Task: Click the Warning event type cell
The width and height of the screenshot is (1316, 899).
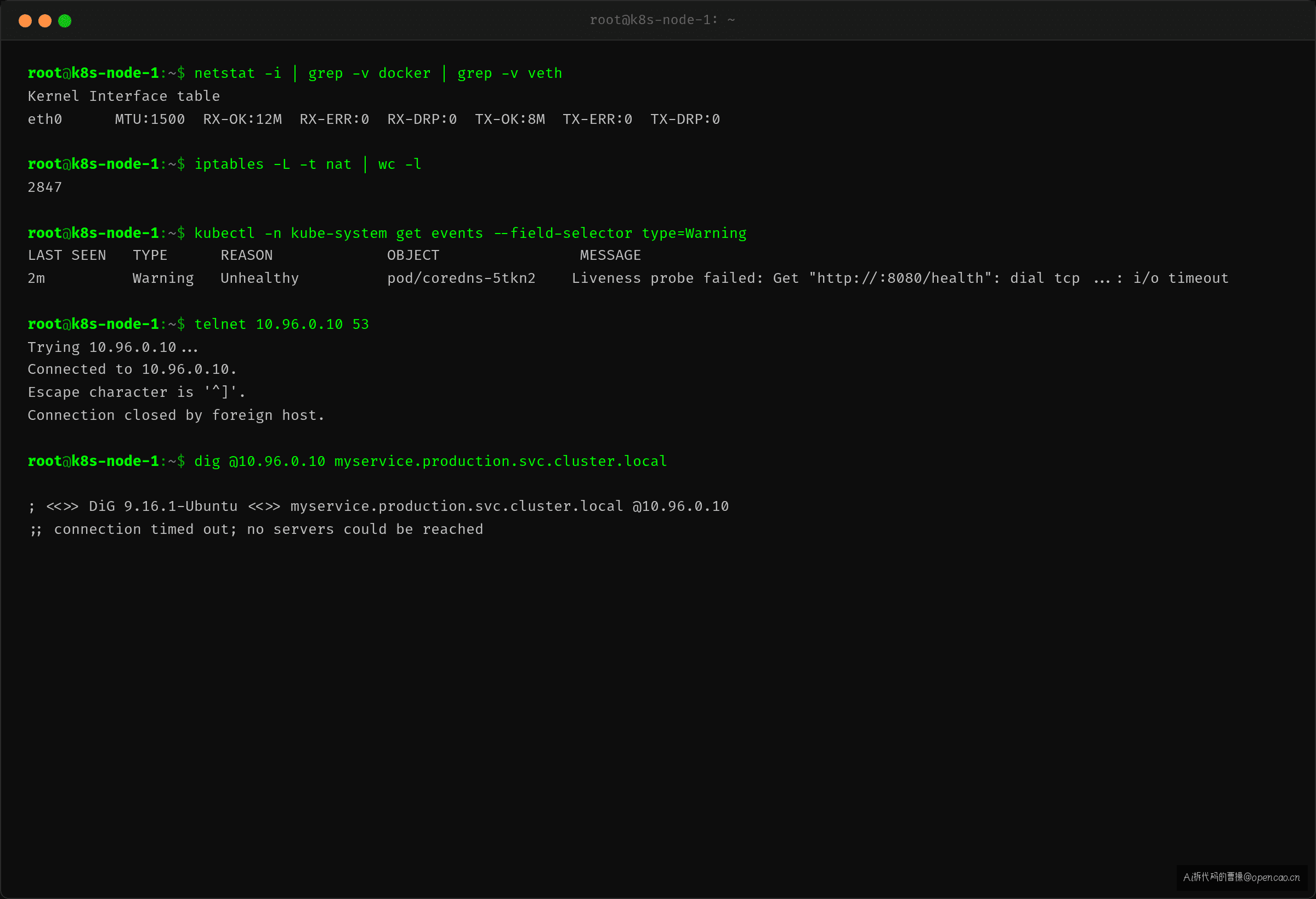Action: (163, 278)
